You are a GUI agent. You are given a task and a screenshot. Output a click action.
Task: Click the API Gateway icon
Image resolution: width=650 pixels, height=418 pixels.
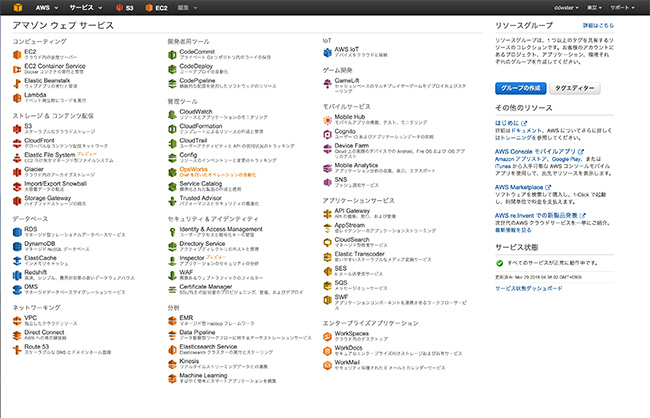[x=327, y=214]
